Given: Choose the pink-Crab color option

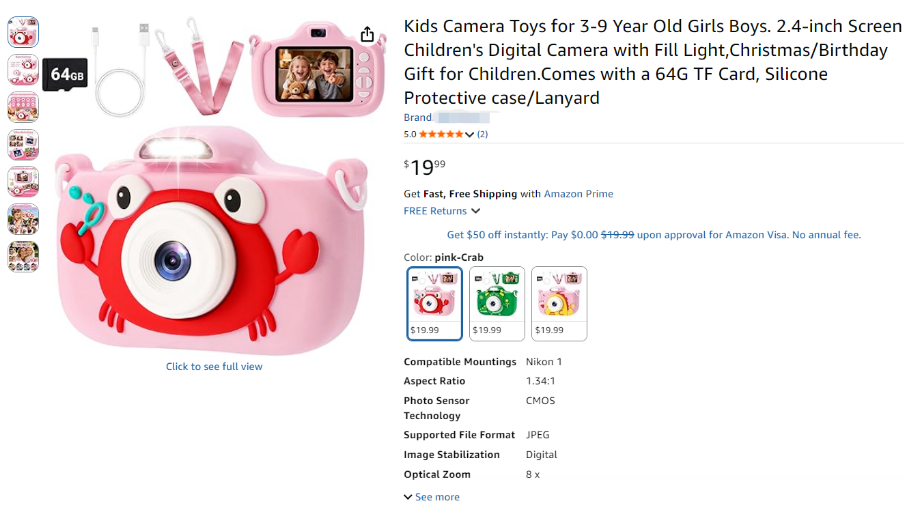Looking at the screenshot, I should pos(435,303).
